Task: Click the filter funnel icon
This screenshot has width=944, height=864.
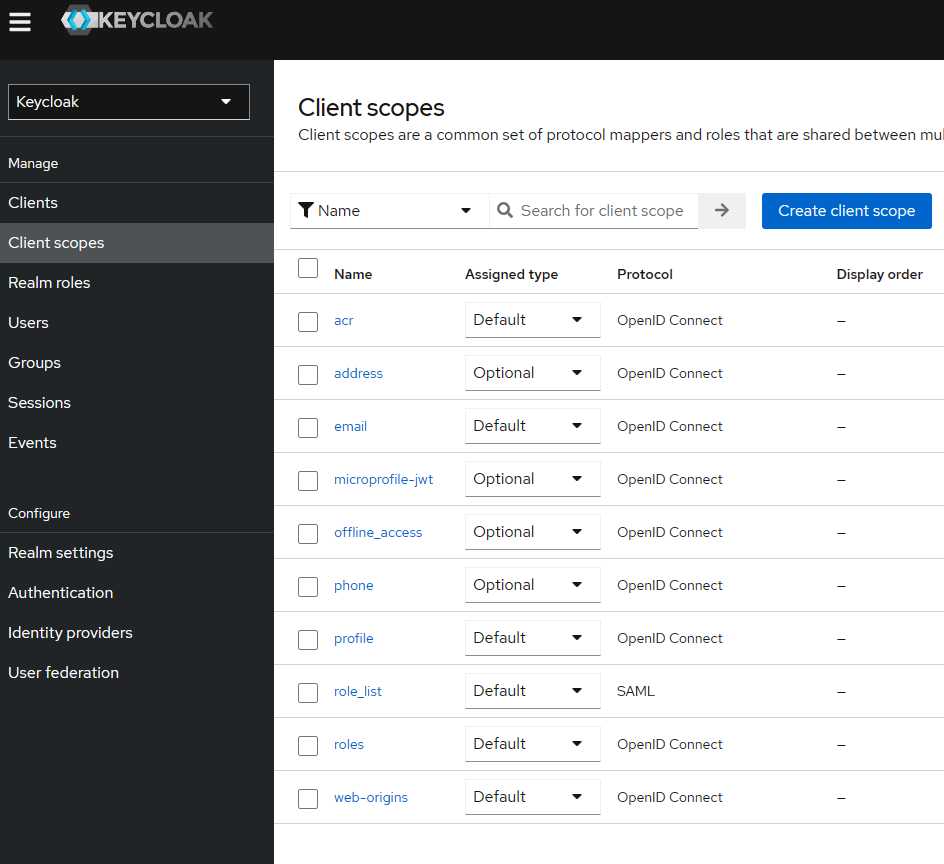Action: [306, 210]
